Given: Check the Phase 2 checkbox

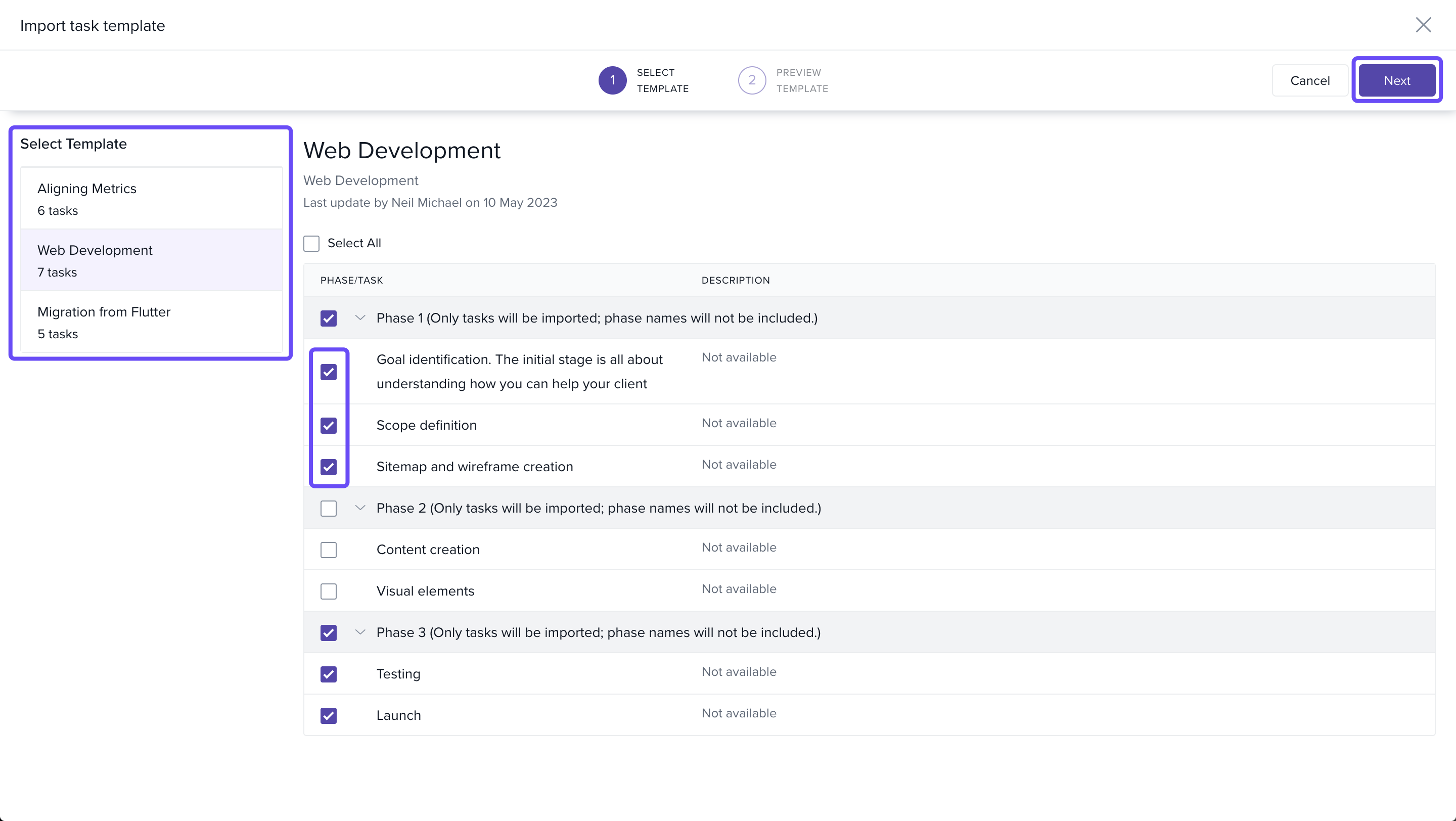Looking at the screenshot, I should [329, 509].
